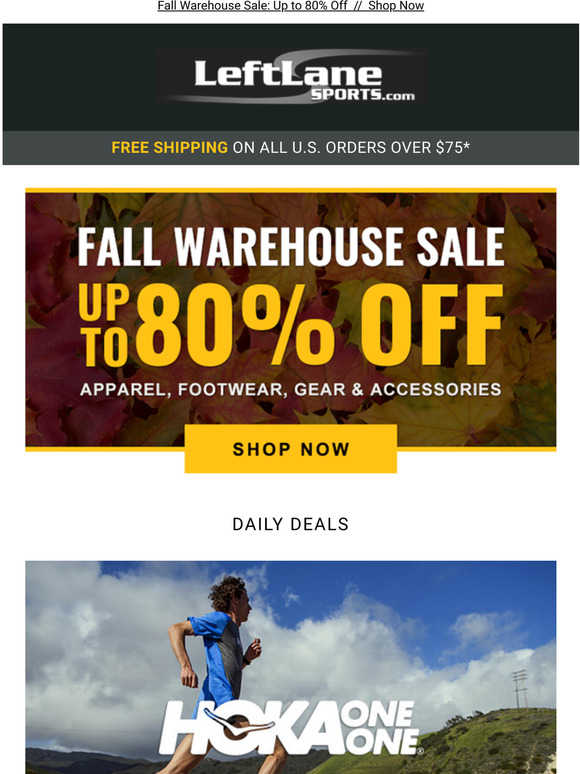The height and width of the screenshot is (774, 580).
Task: Select the yellow 'FREE SHIPPING' text
Action: 169,148
